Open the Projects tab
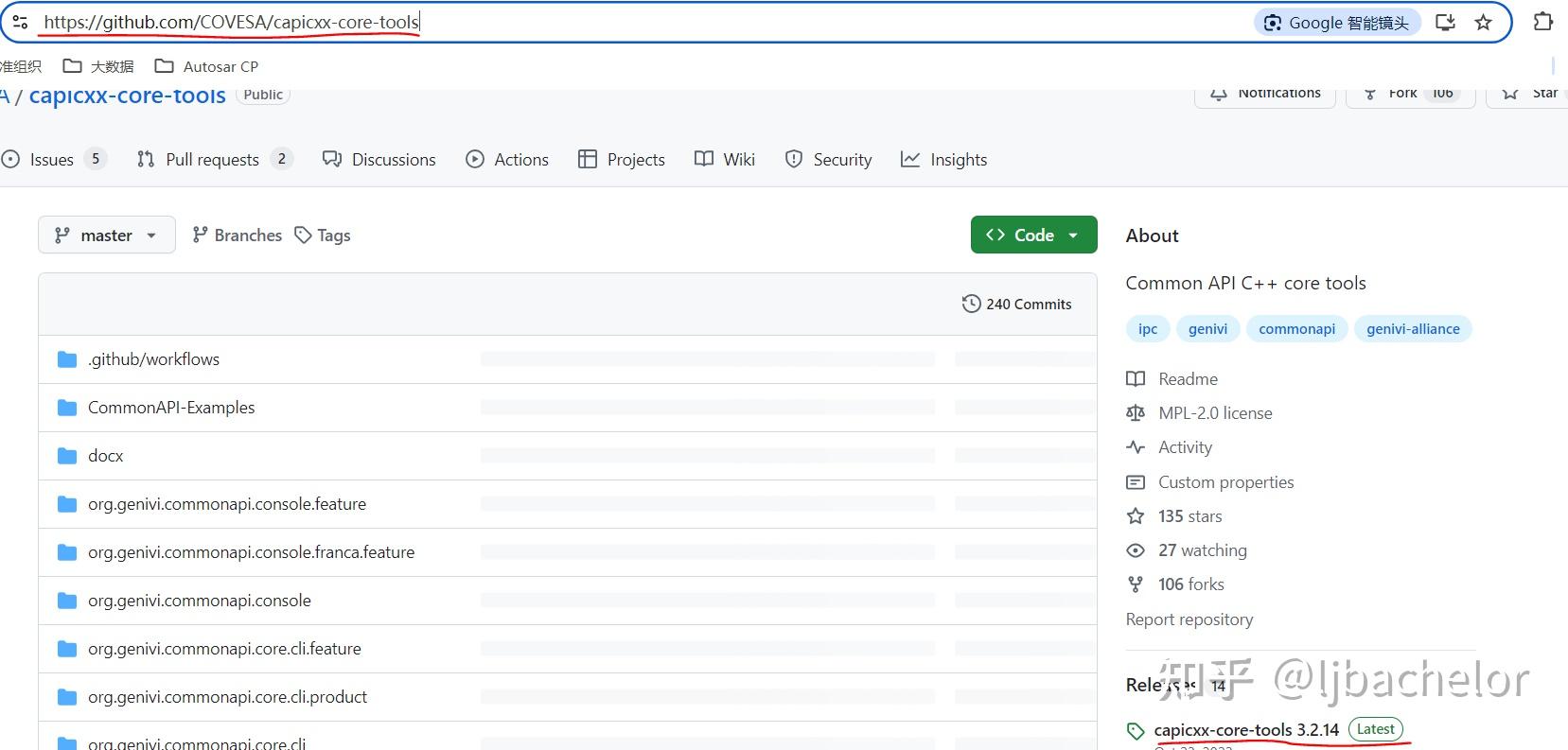Viewport: 1568px width, 750px height. [622, 159]
